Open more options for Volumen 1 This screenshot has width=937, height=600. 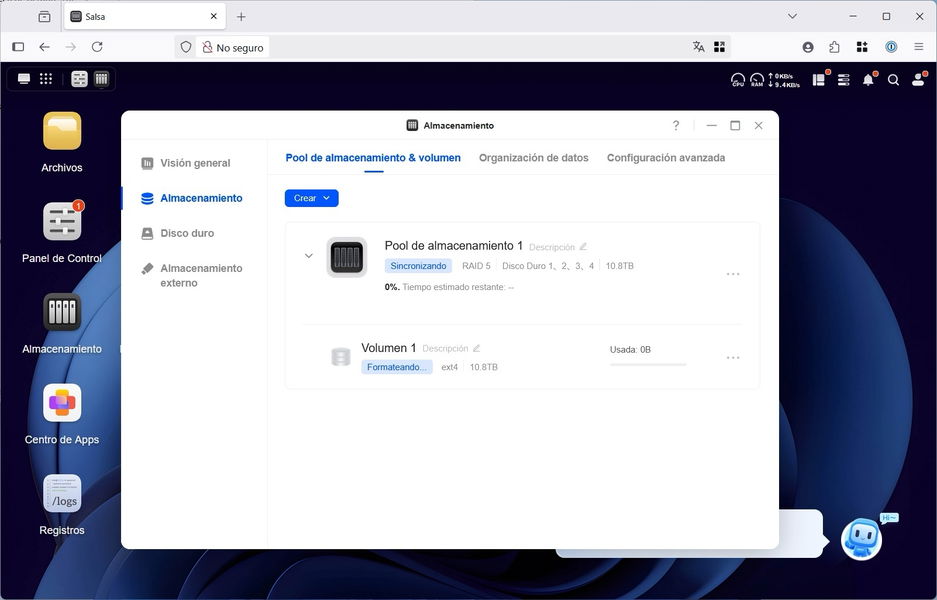click(733, 358)
